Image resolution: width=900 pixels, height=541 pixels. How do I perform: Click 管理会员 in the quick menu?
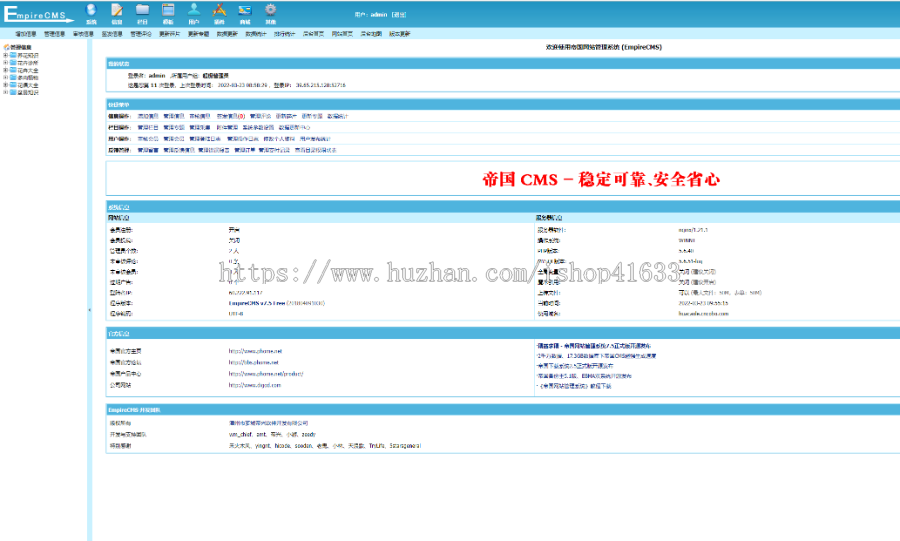pos(174,139)
